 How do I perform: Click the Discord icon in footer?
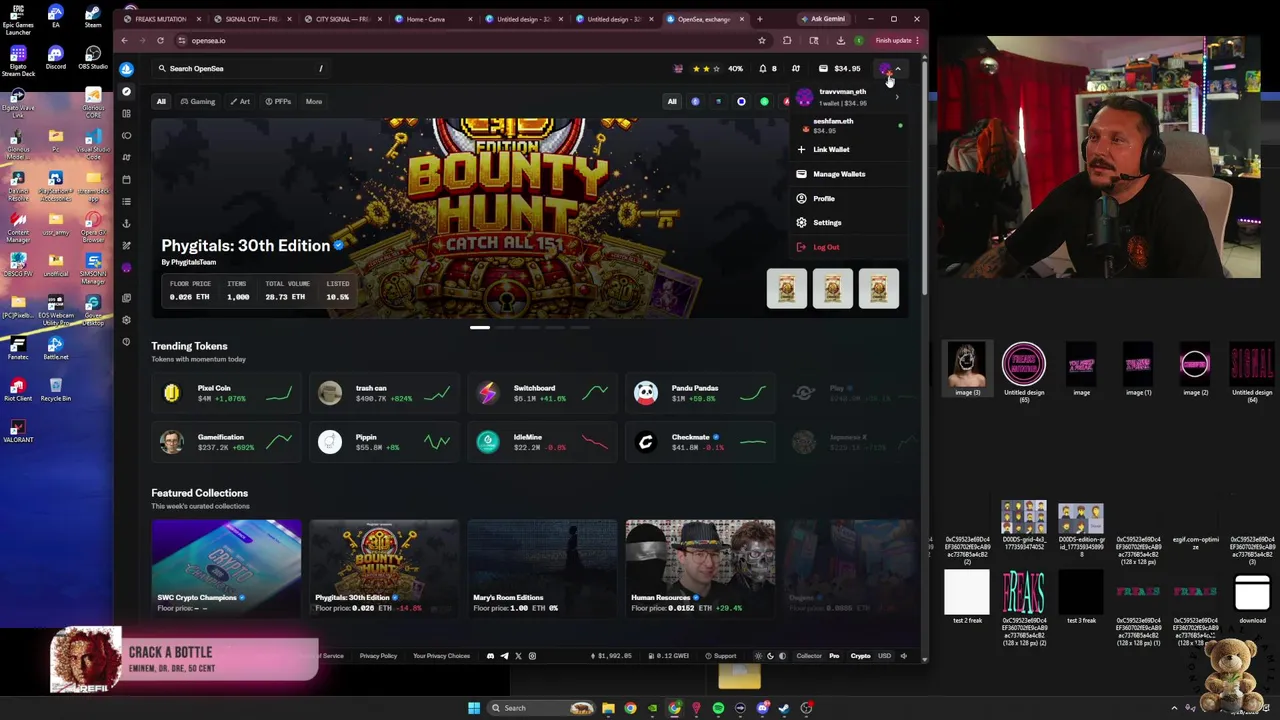pos(490,656)
